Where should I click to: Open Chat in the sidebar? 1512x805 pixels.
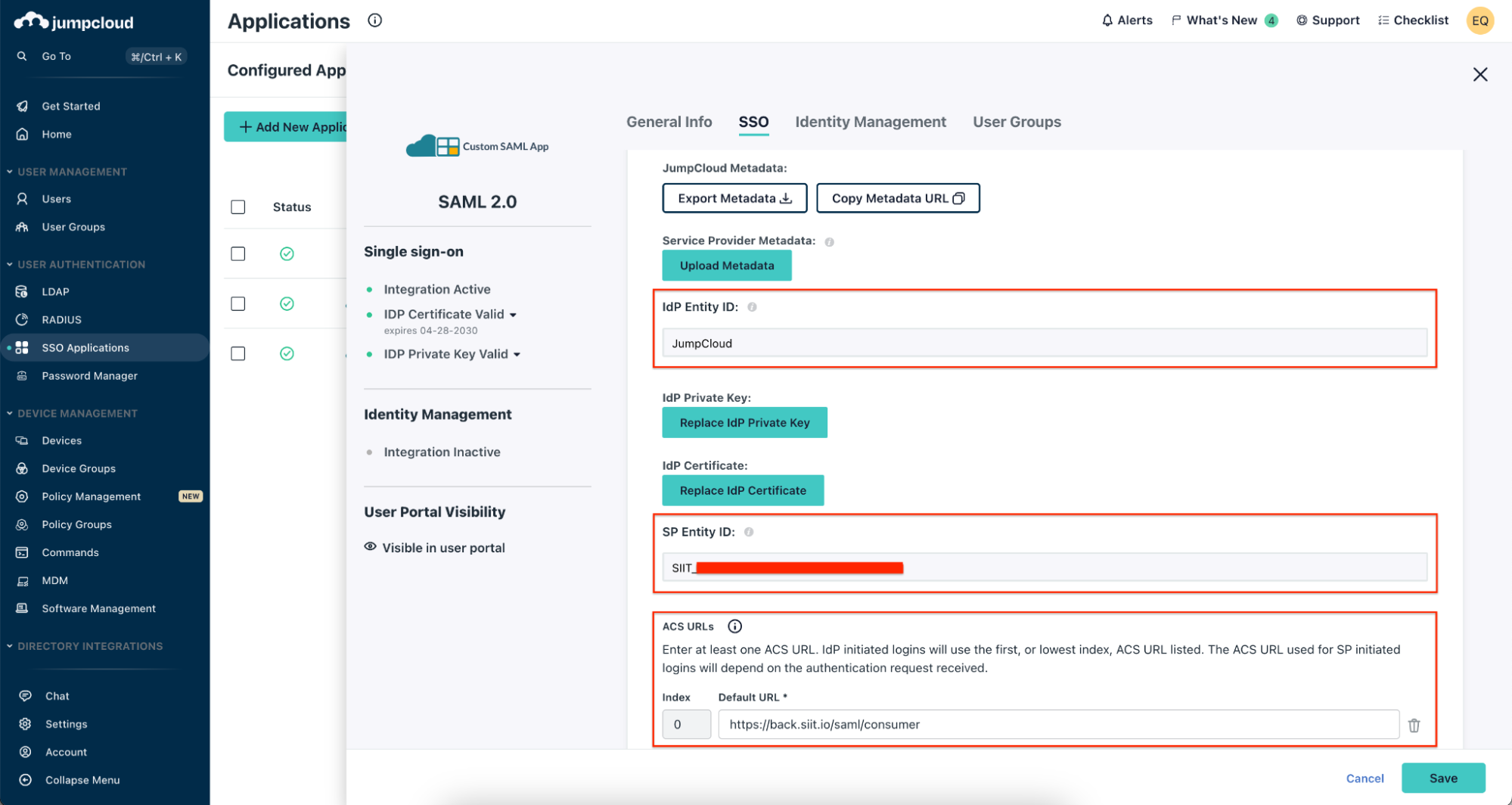(x=57, y=696)
